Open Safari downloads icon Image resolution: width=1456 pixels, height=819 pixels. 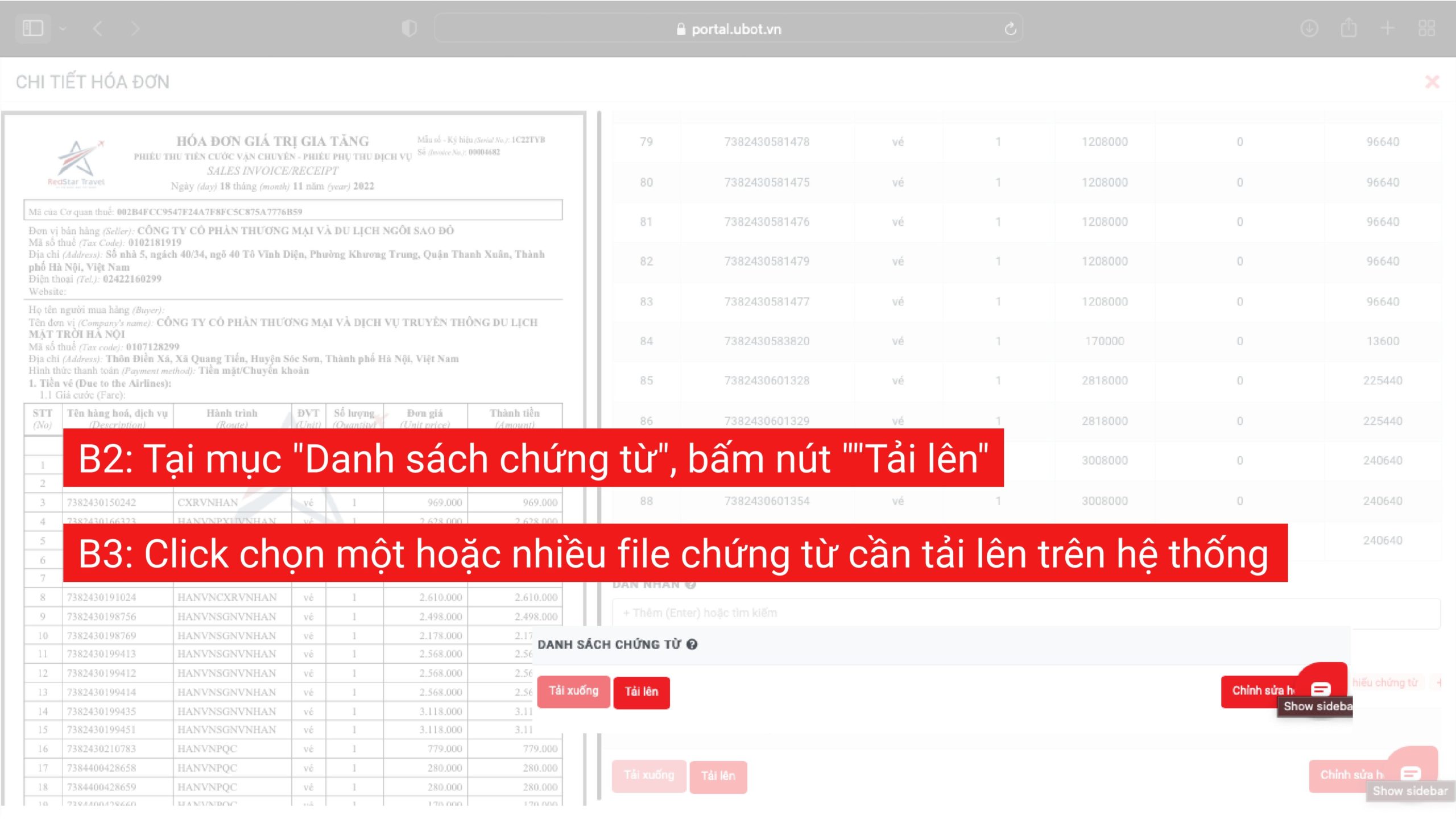(x=1309, y=28)
